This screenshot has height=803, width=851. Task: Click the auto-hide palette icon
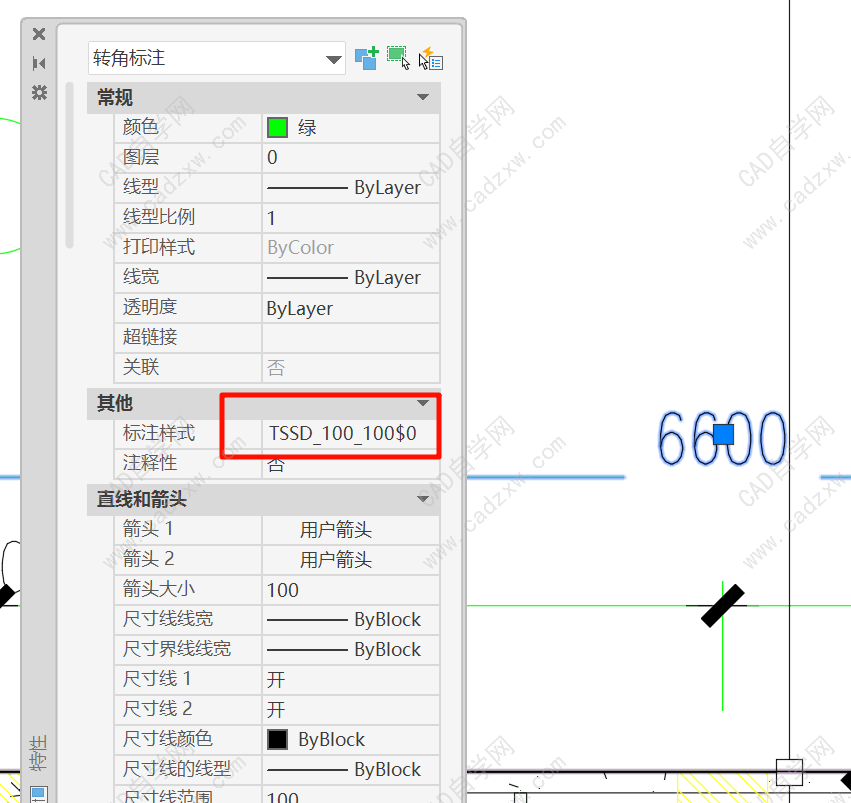(x=39, y=63)
